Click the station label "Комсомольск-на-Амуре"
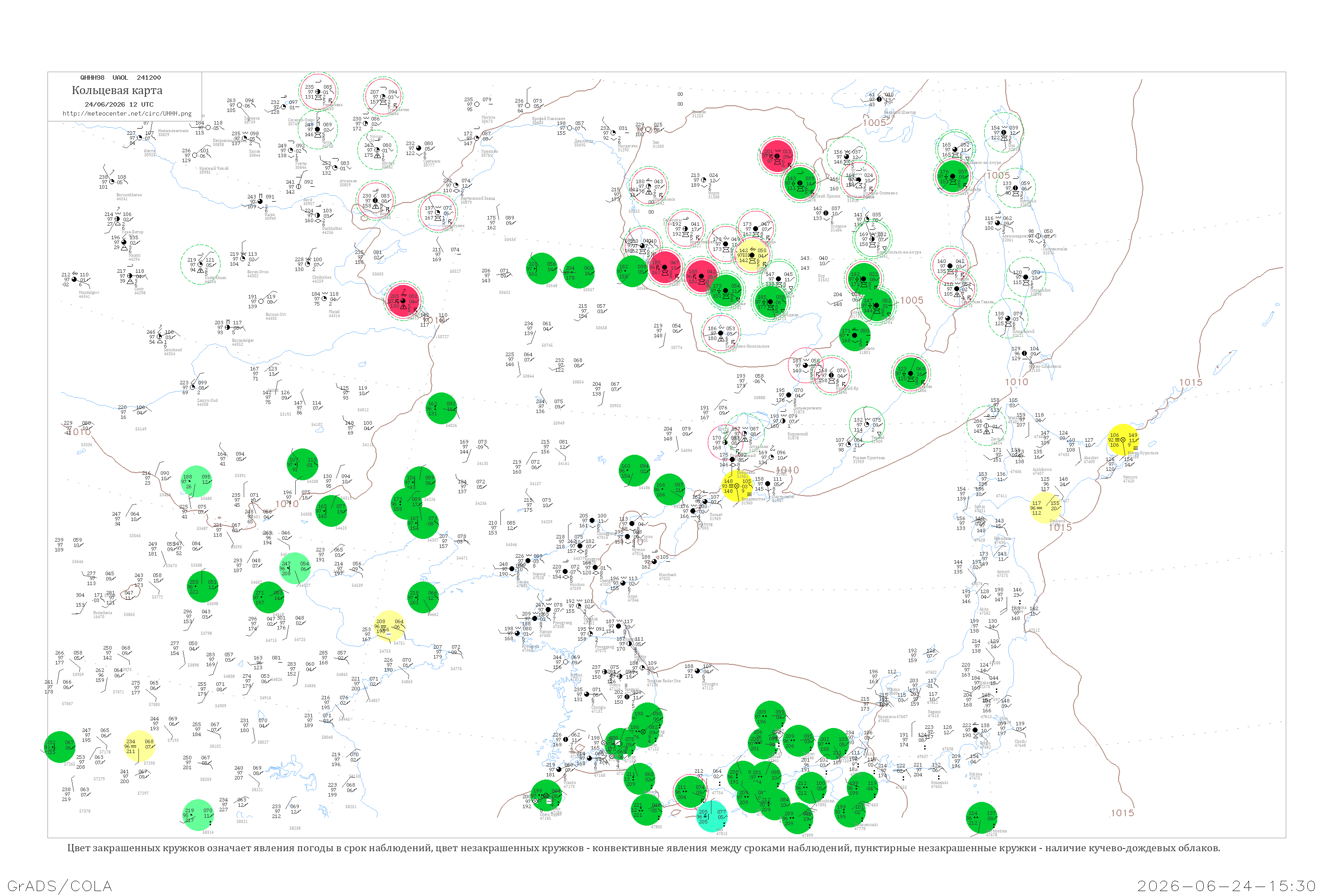This screenshot has width=1344, height=896. pyautogui.click(x=898, y=252)
